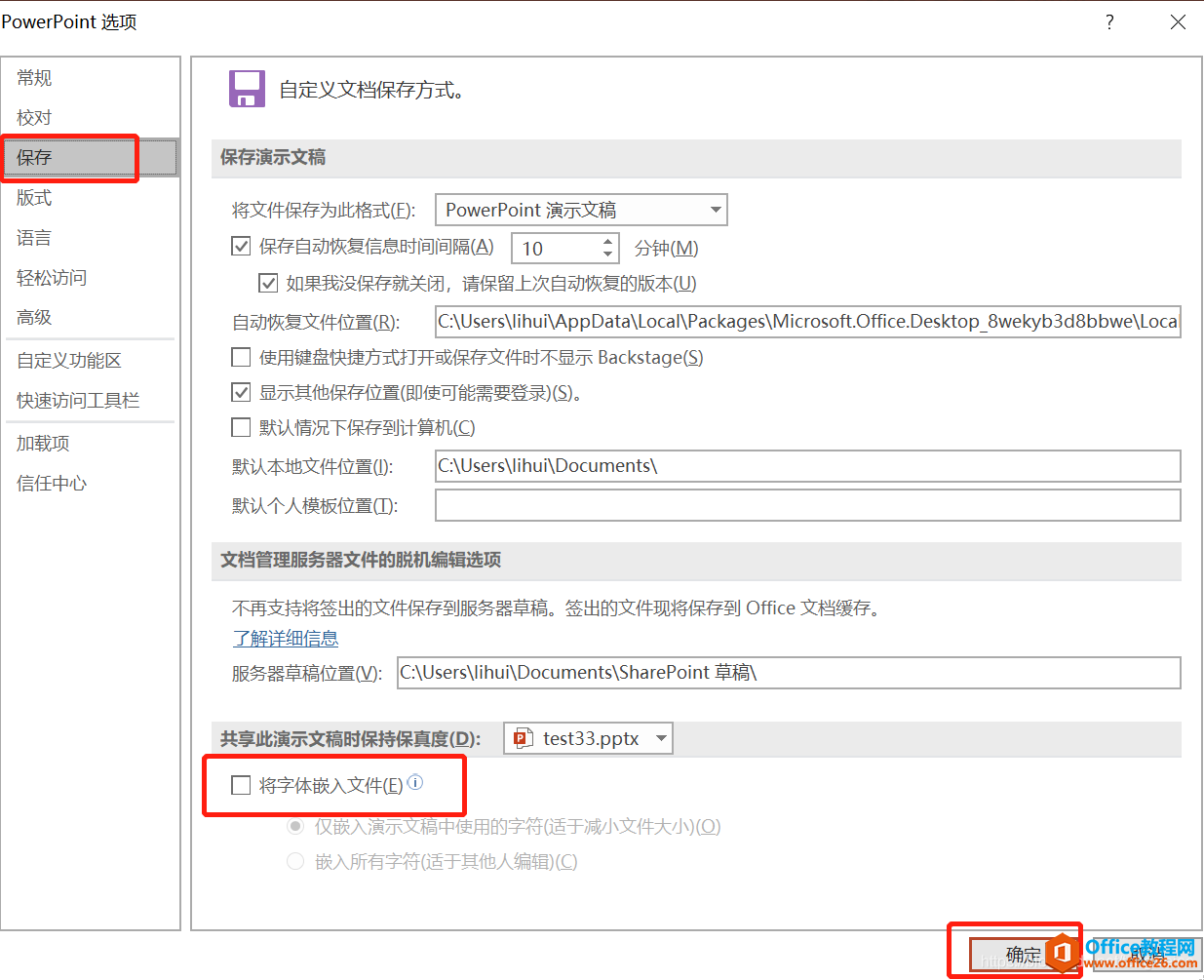
Task: Open the 信任中心 settings section
Action: tap(51, 482)
